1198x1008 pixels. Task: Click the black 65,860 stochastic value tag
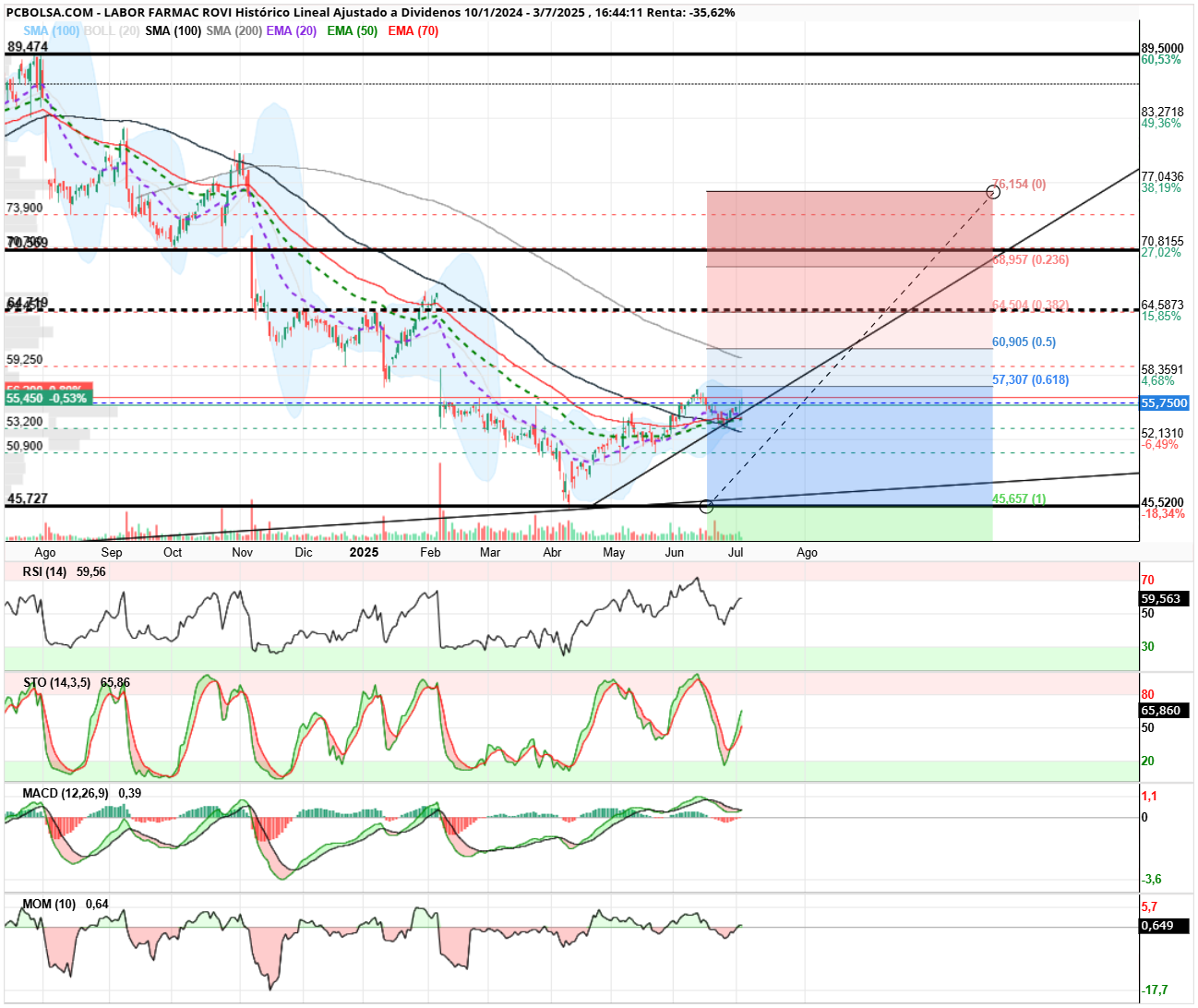pos(1165,710)
